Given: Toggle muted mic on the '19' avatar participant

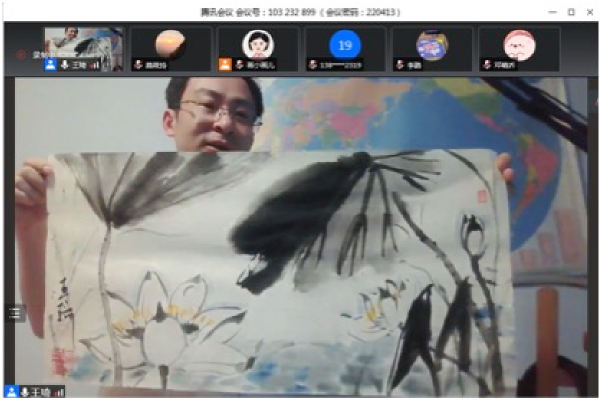Looking at the screenshot, I should 313,65.
